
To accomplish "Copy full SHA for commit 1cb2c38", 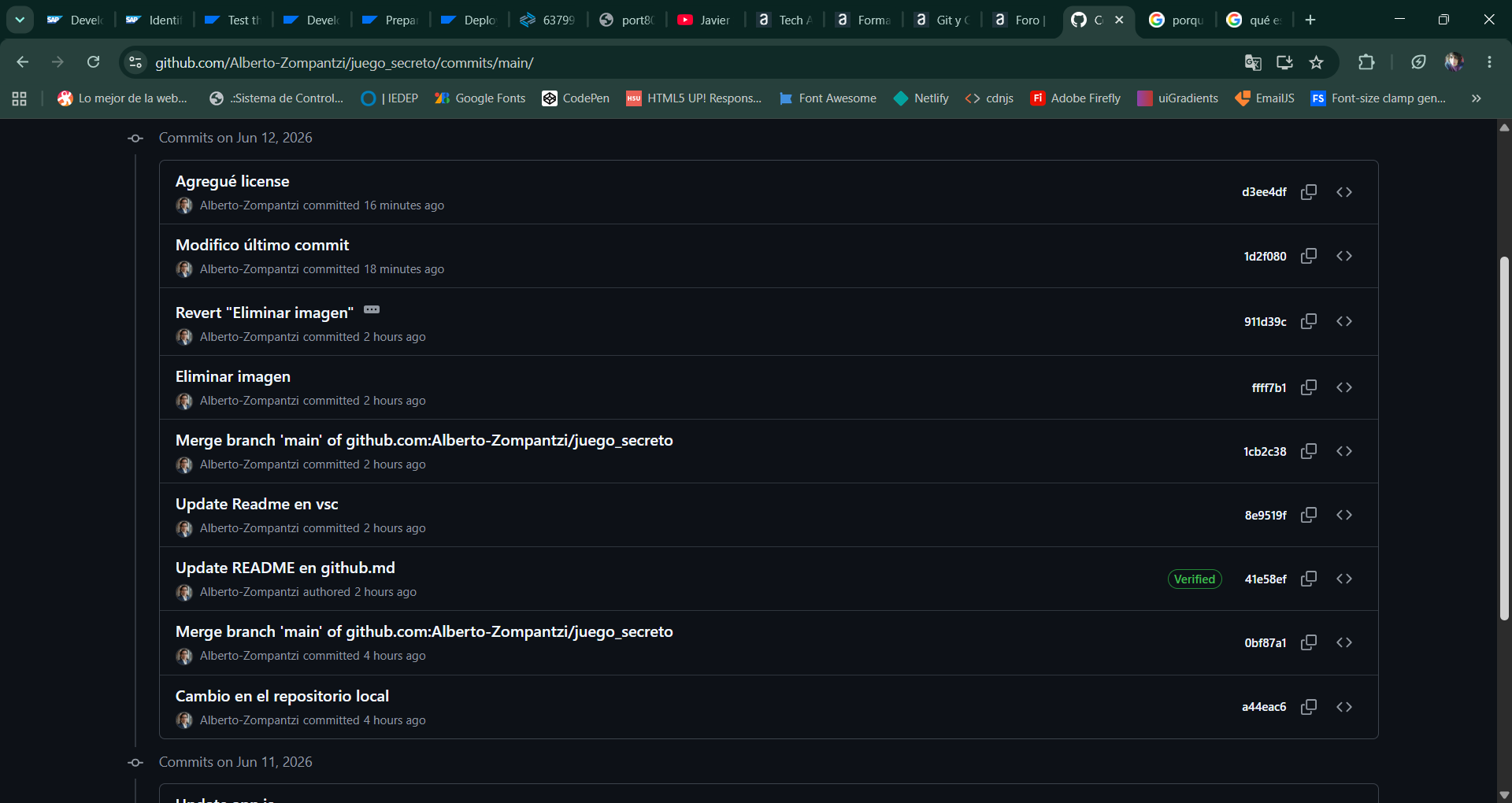I will tap(1309, 451).
